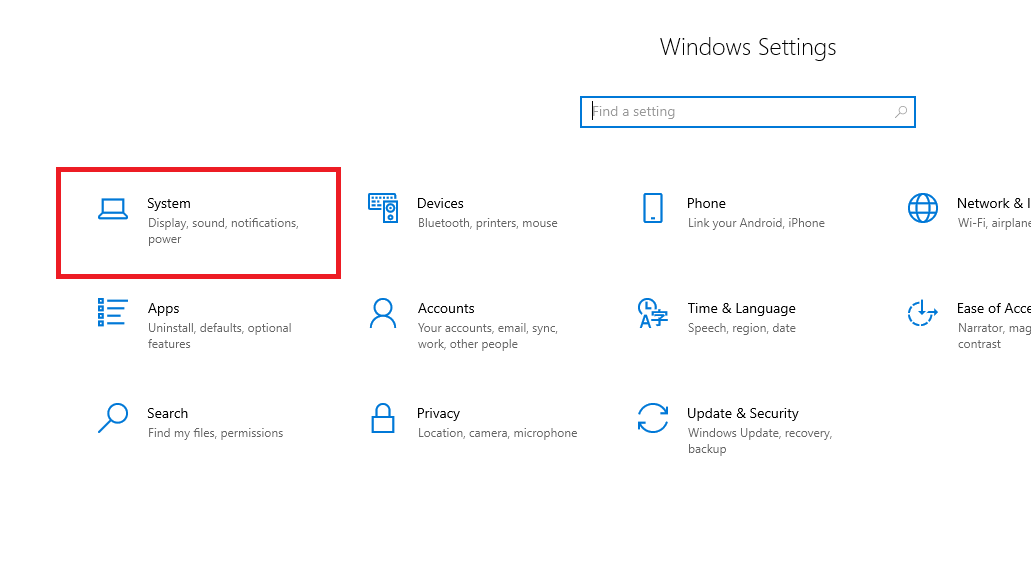Click "Wi-Fi, airplane" description text
Image resolution: width=1031 pixels, height=565 pixels.
(994, 223)
